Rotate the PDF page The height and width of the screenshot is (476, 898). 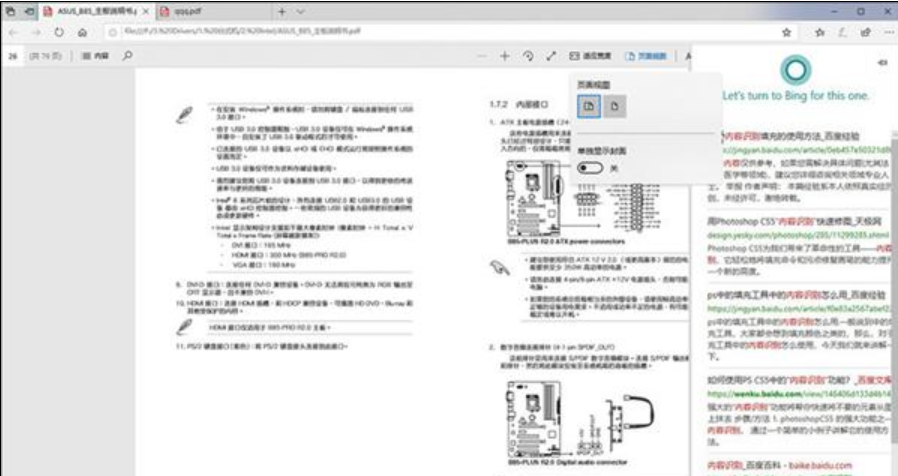point(528,57)
